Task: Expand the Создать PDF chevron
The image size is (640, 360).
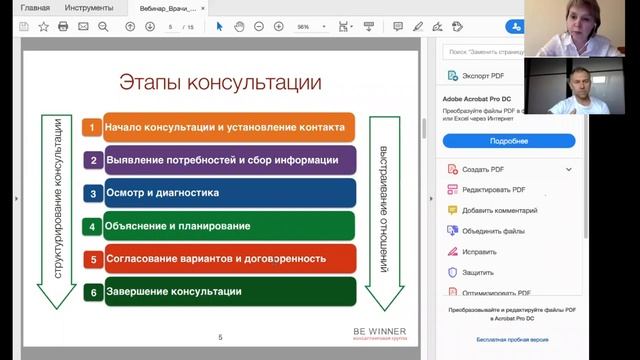Action: tap(569, 169)
